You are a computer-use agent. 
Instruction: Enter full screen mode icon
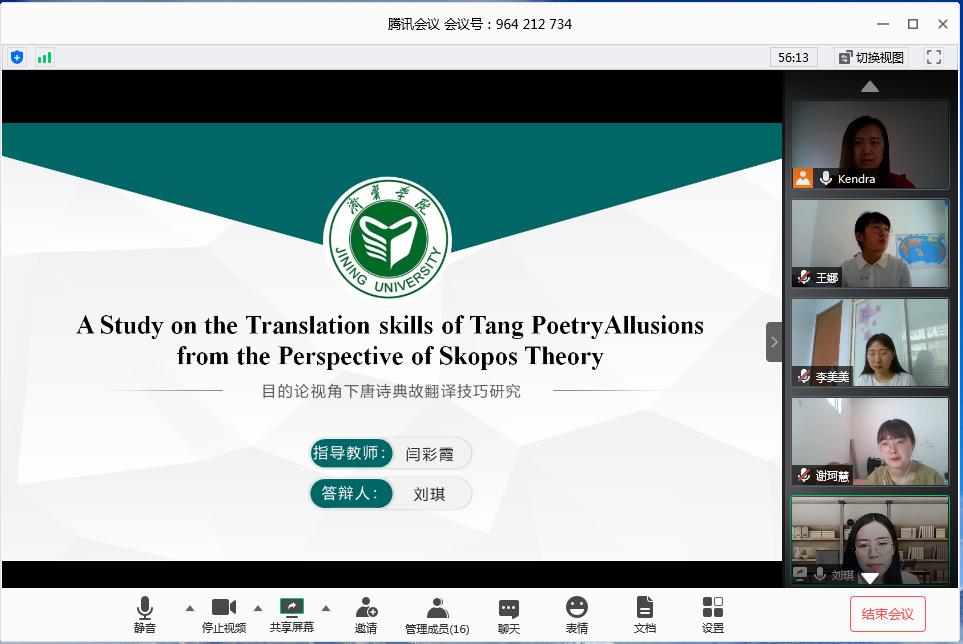[x=934, y=57]
